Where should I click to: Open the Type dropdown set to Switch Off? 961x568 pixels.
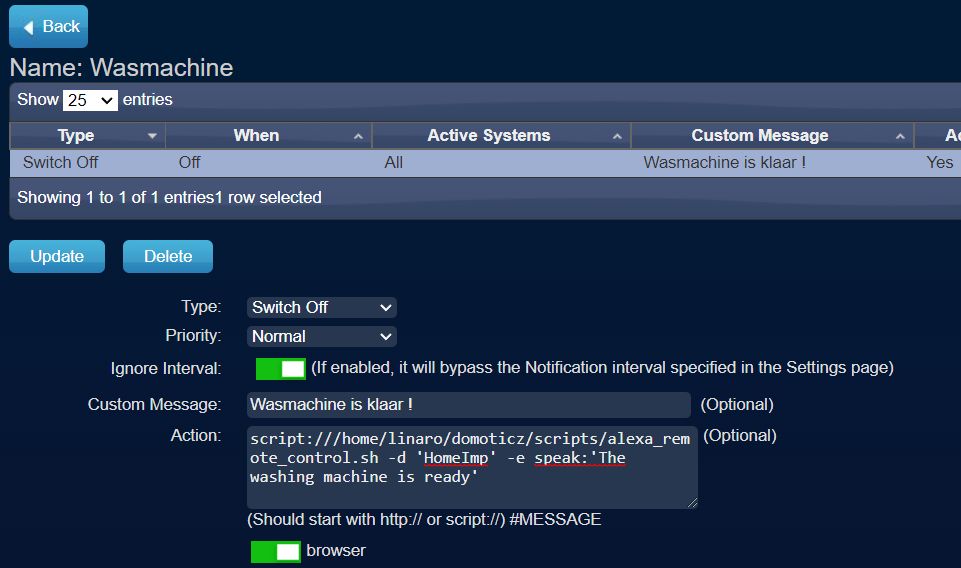pos(322,308)
